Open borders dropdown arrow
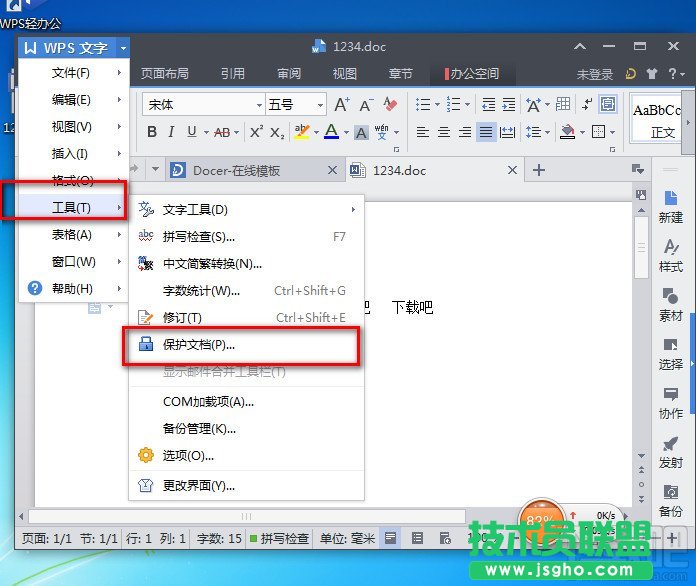Image resolution: width=696 pixels, height=586 pixels. 613,132
